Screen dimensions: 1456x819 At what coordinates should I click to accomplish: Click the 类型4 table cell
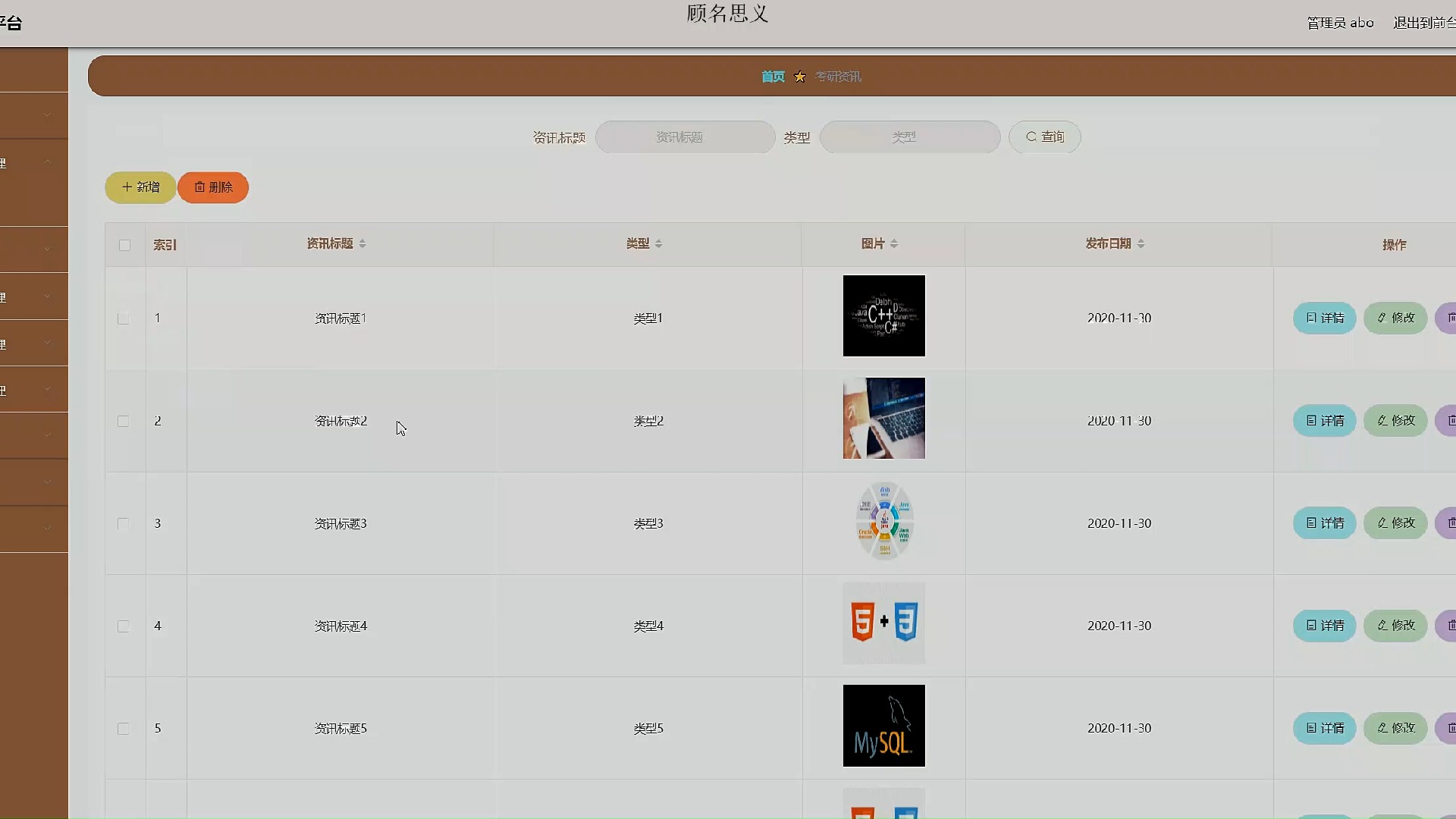648,626
